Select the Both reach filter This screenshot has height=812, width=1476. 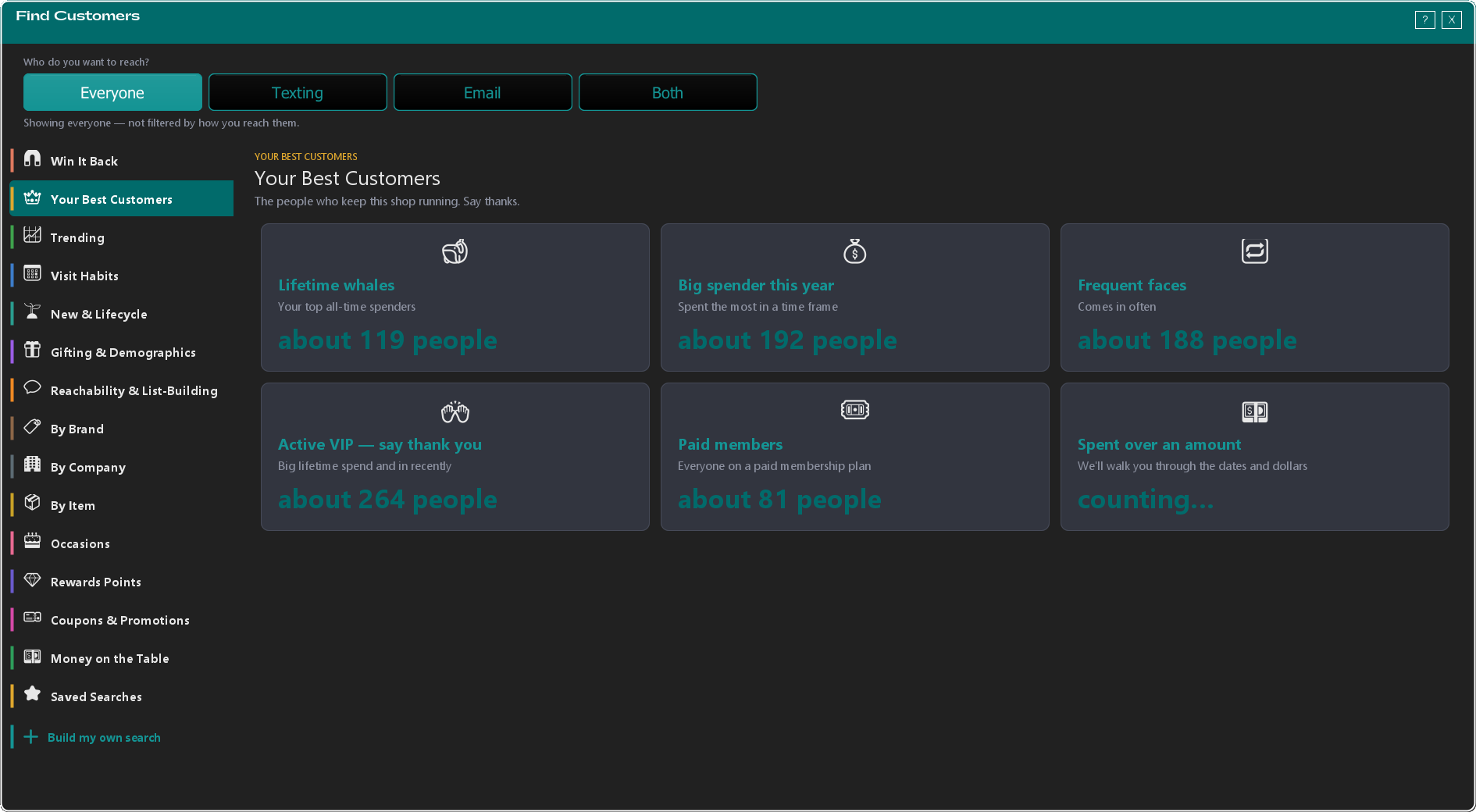pos(668,92)
